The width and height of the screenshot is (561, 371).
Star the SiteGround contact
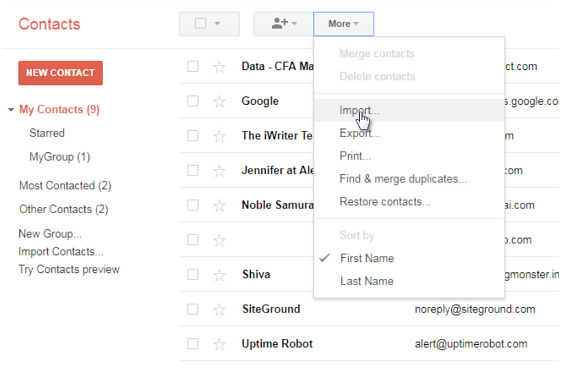pos(219,309)
